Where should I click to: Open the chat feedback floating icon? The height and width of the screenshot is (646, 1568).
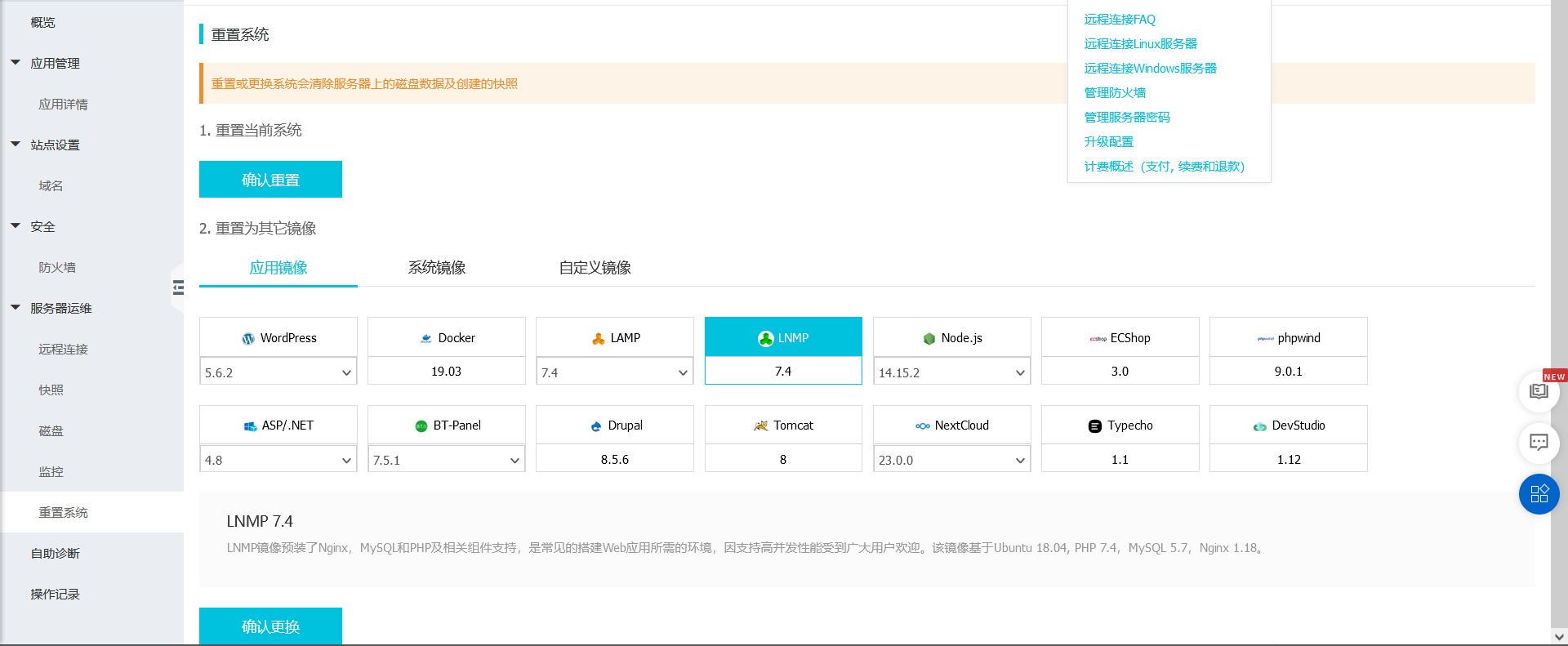point(1539,443)
